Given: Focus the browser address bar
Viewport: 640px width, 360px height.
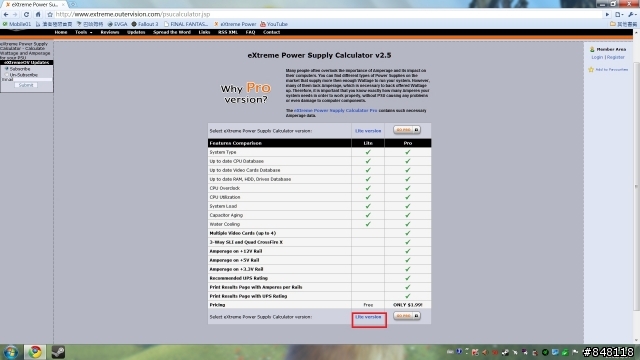Looking at the screenshot, I should (327, 14).
